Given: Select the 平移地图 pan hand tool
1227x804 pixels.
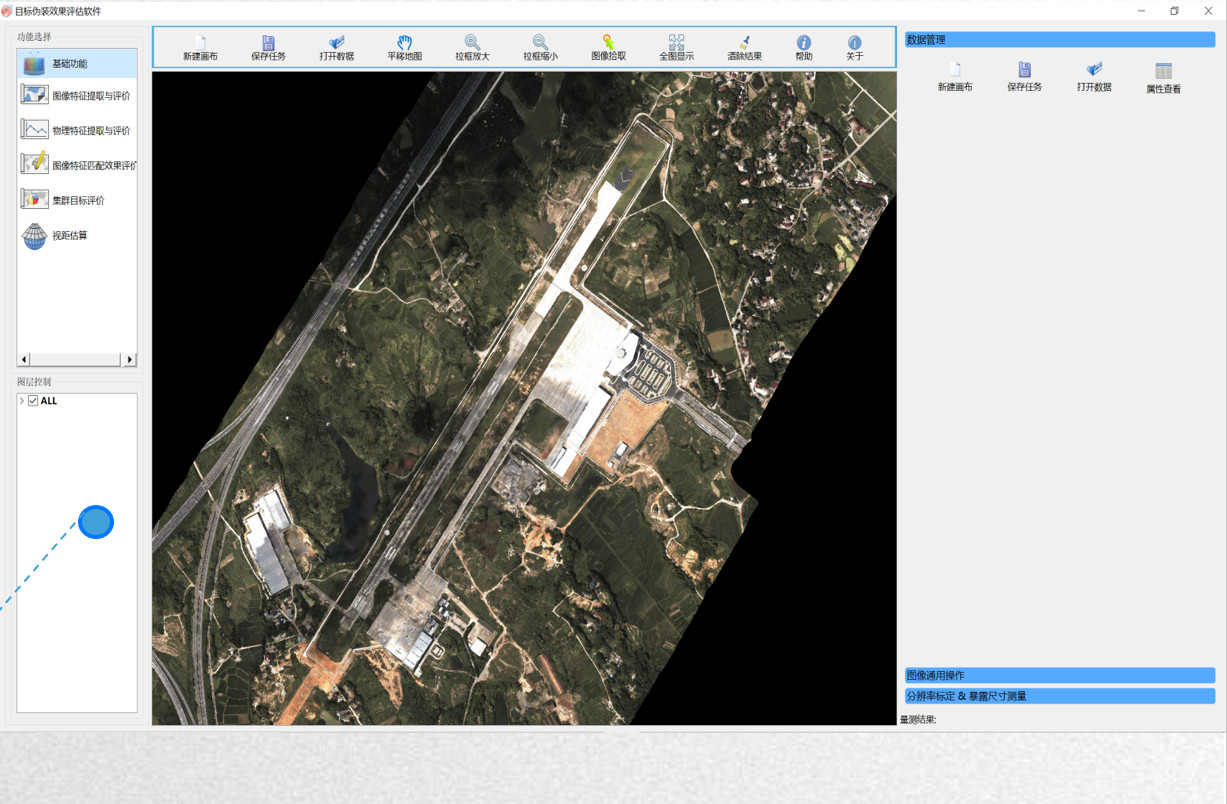Looking at the screenshot, I should click(x=405, y=48).
